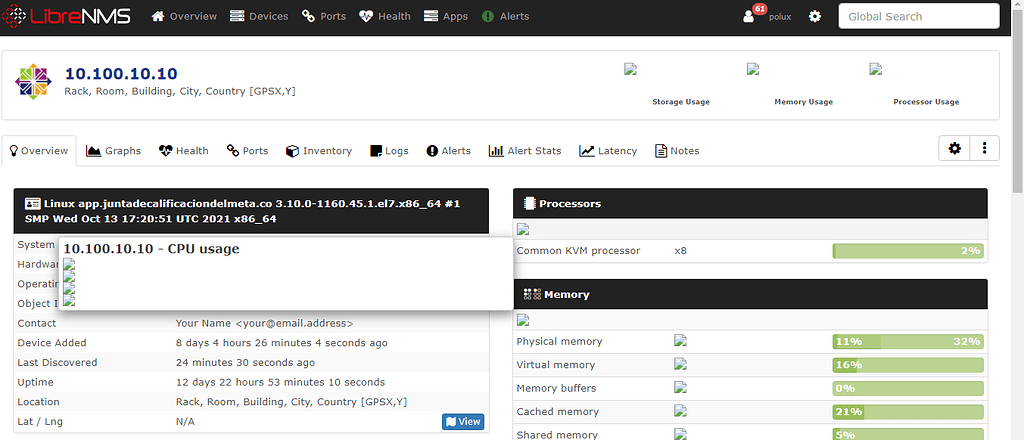Open the Inventory tab
This screenshot has width=1024, height=440.
point(319,151)
